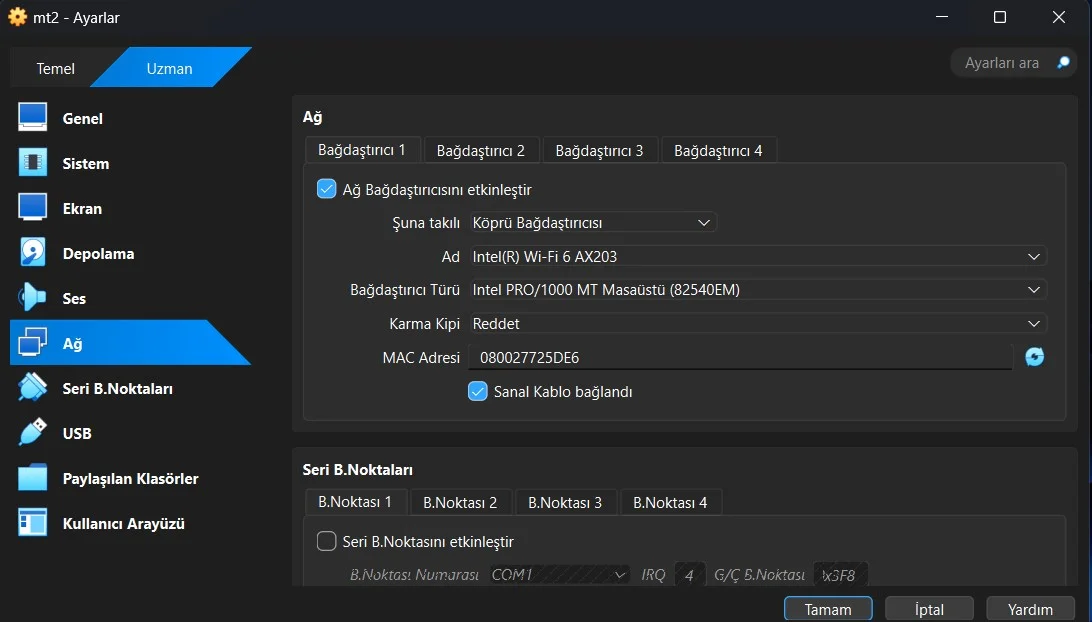Screen dimensions: 1092x622
Task: Select the Sistem chip icon
Action: coord(33,163)
